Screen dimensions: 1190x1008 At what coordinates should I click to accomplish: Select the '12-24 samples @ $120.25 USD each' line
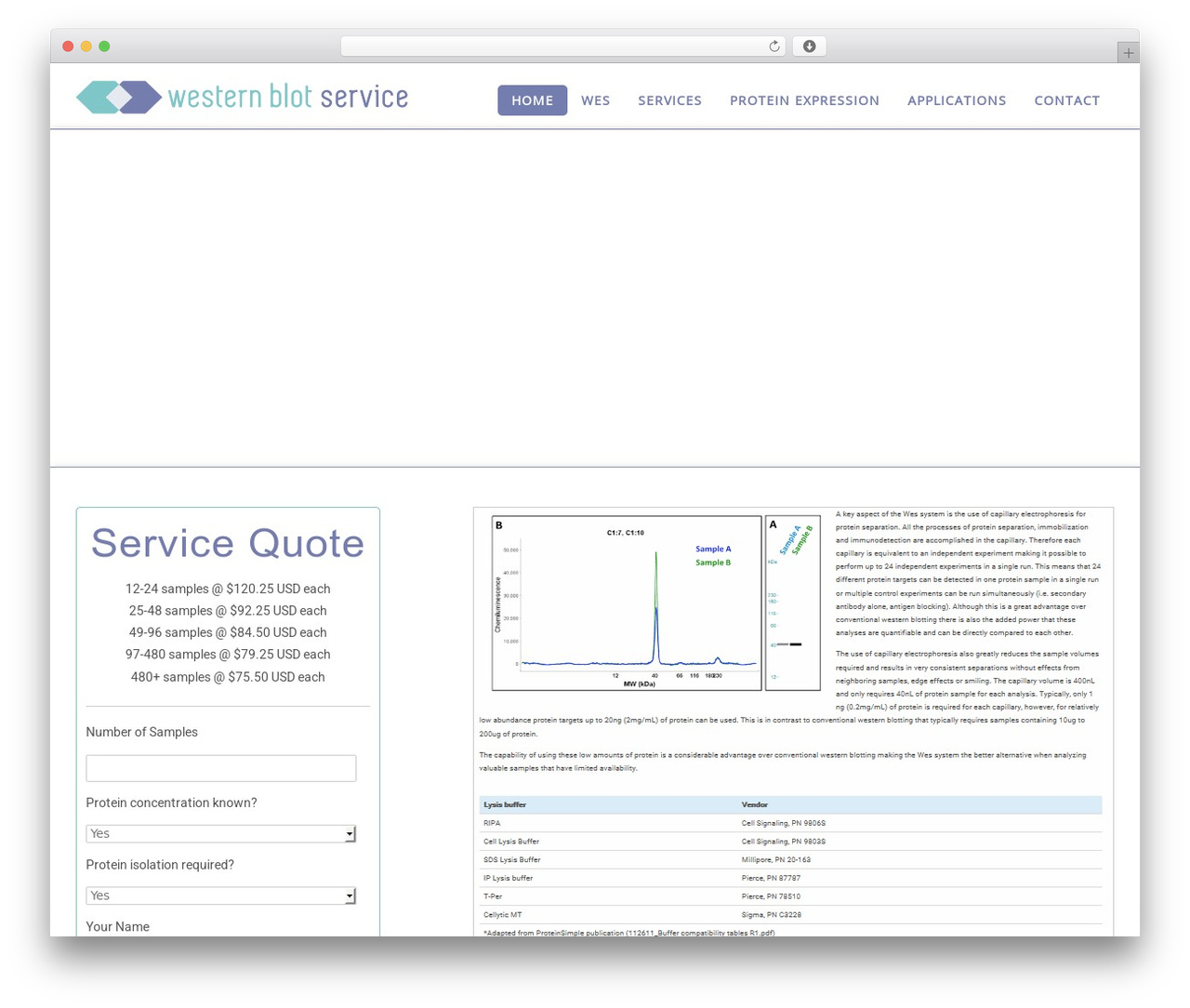[x=228, y=589]
